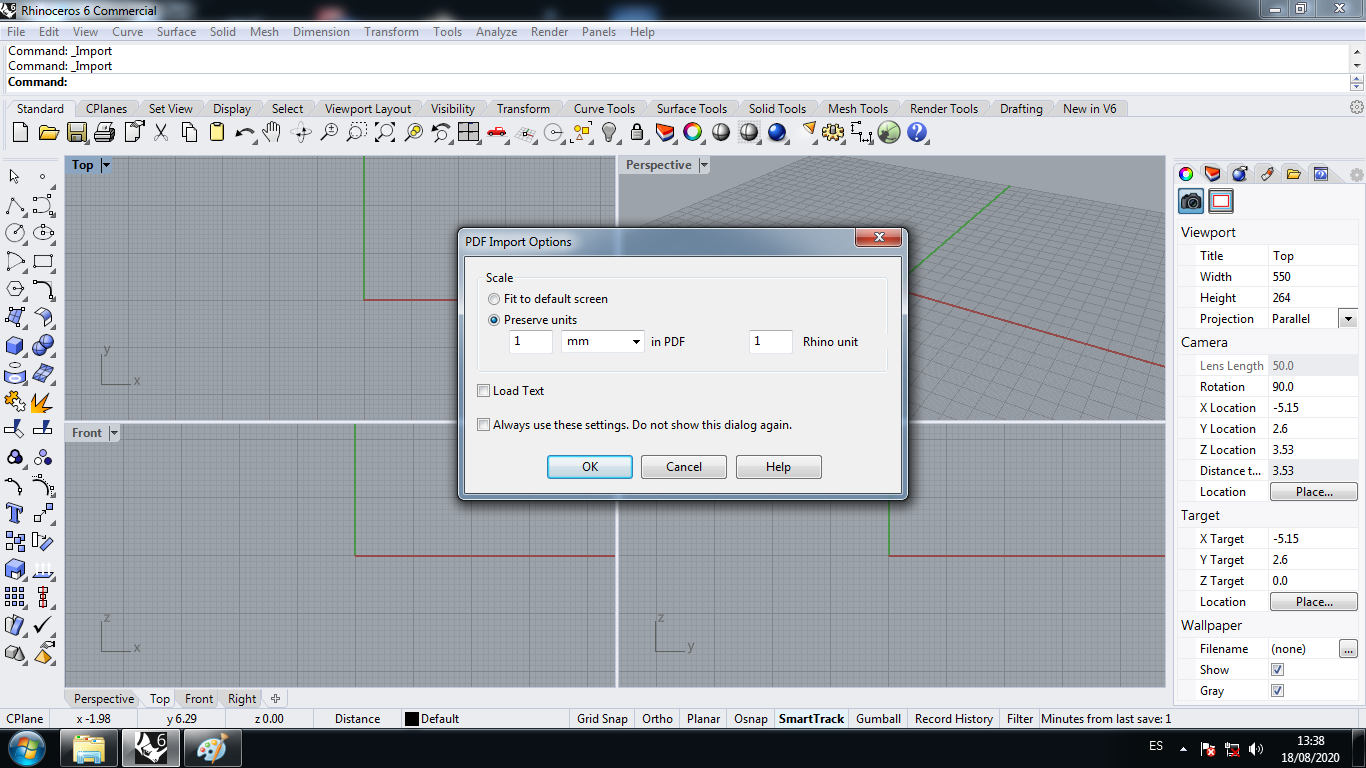
Task: Confirm PDF import with OK button
Action: coord(590,467)
